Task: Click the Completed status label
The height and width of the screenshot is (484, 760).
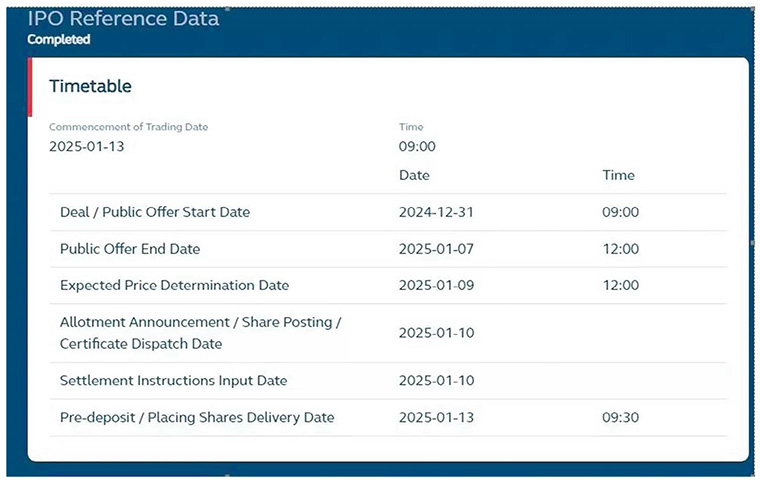Action: [59, 40]
